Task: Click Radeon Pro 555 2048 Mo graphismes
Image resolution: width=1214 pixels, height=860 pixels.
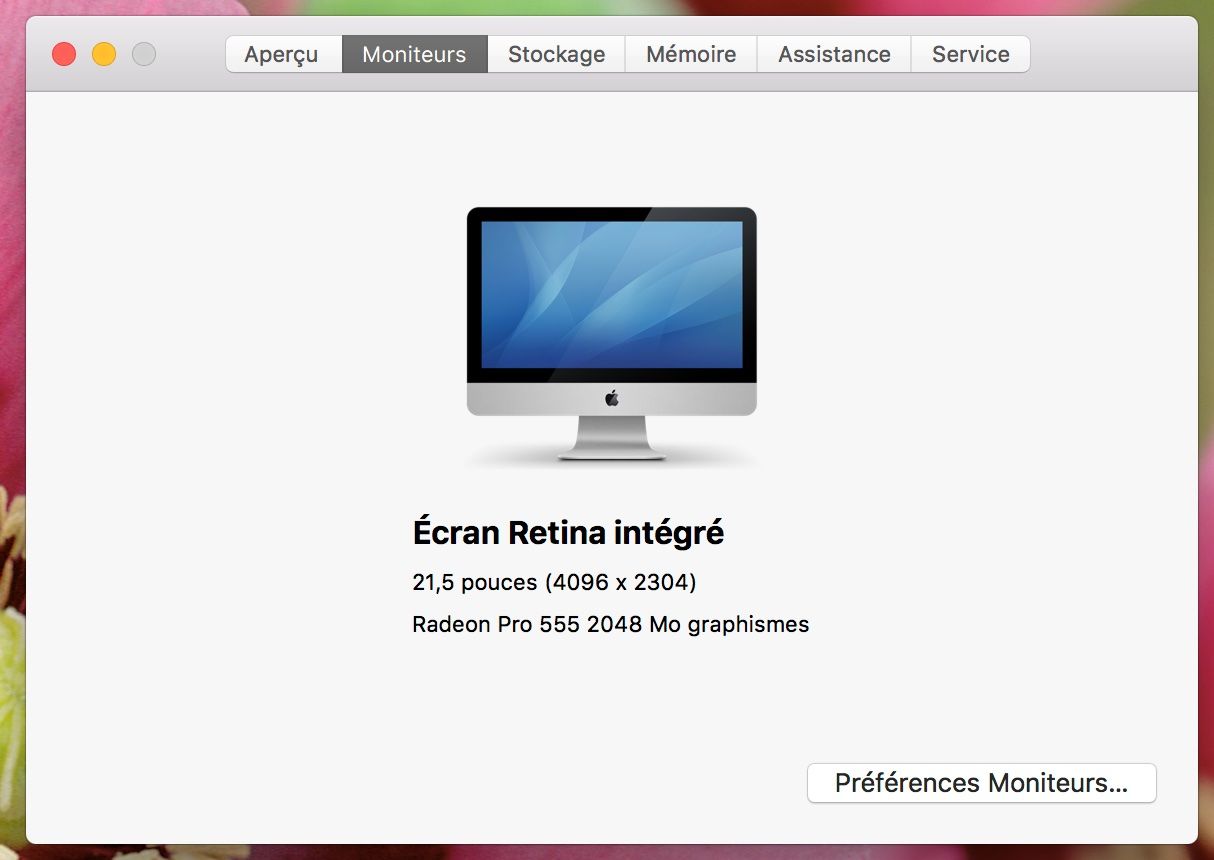Action: 610,625
